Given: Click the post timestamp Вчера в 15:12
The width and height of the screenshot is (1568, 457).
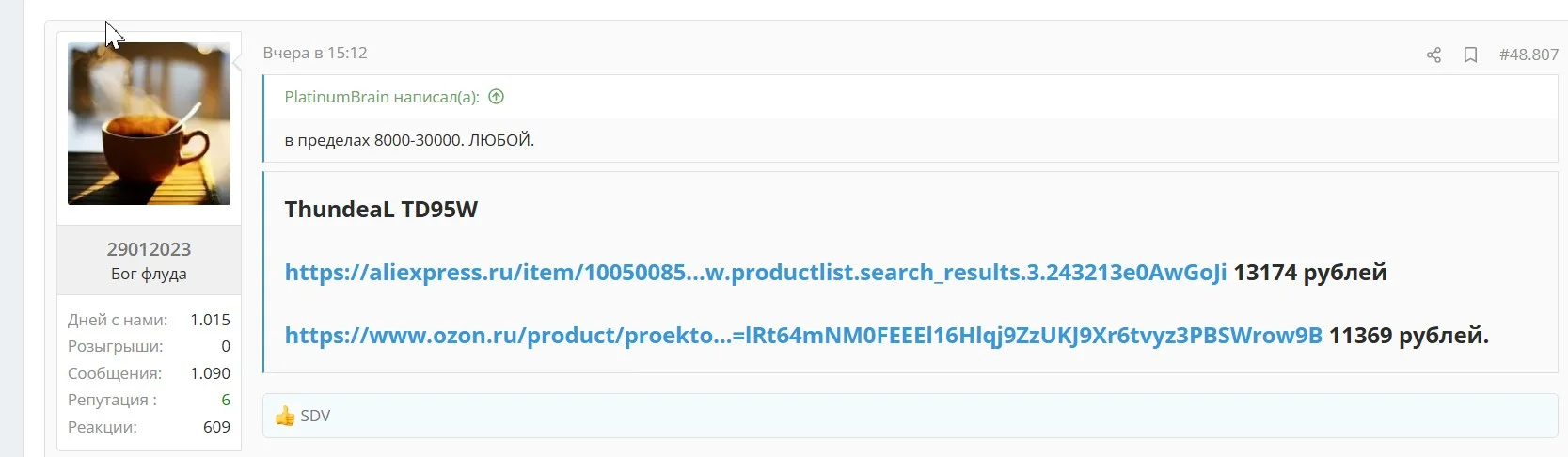Looking at the screenshot, I should 315,53.
